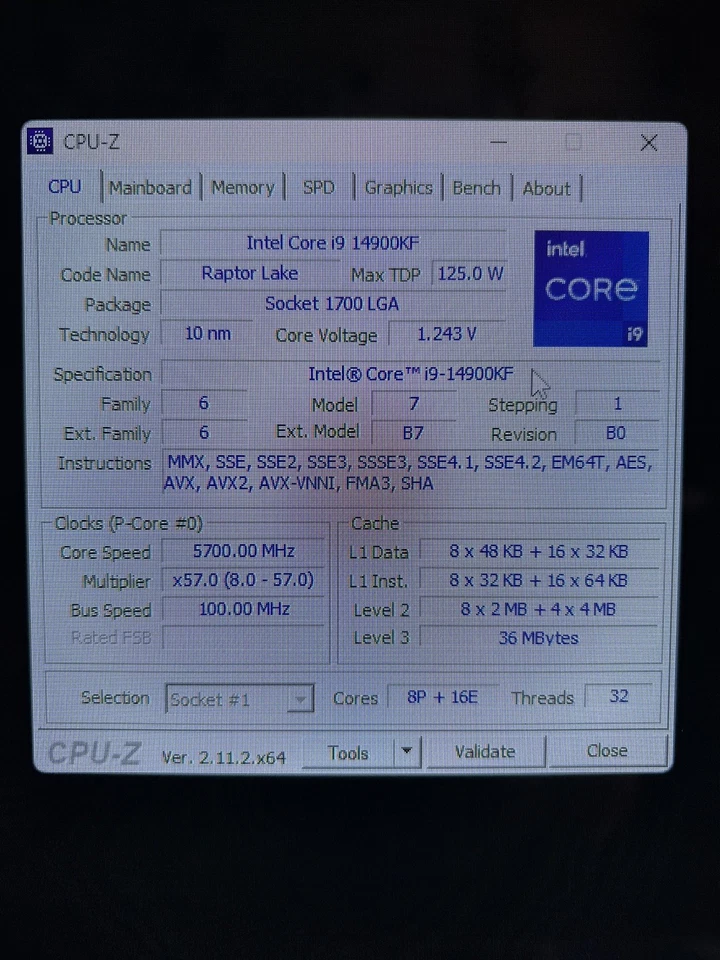Click the Revision value B0
Screen dimensions: 720x960
pos(616,433)
